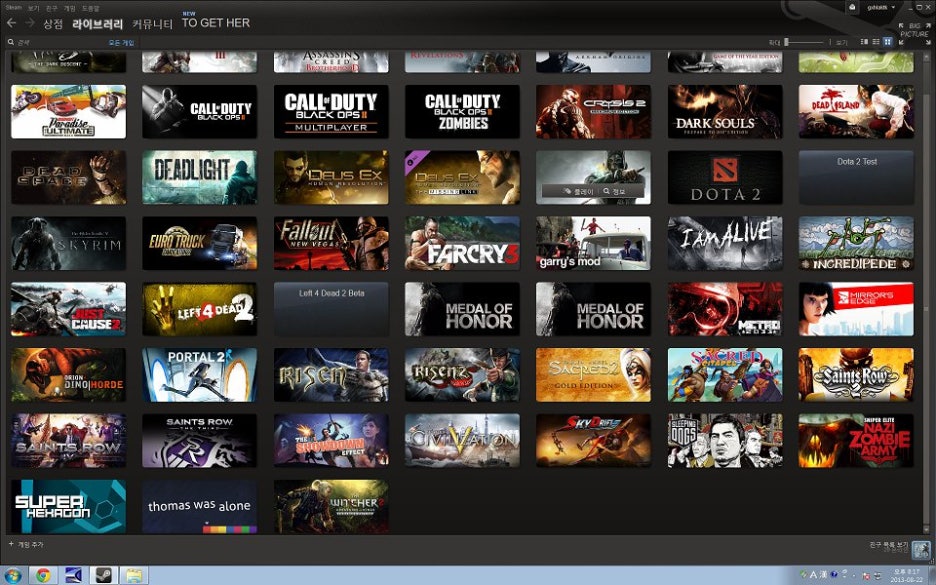Select the Sacred 2 Gold Edition tile
The image size is (936, 585).
pos(593,375)
